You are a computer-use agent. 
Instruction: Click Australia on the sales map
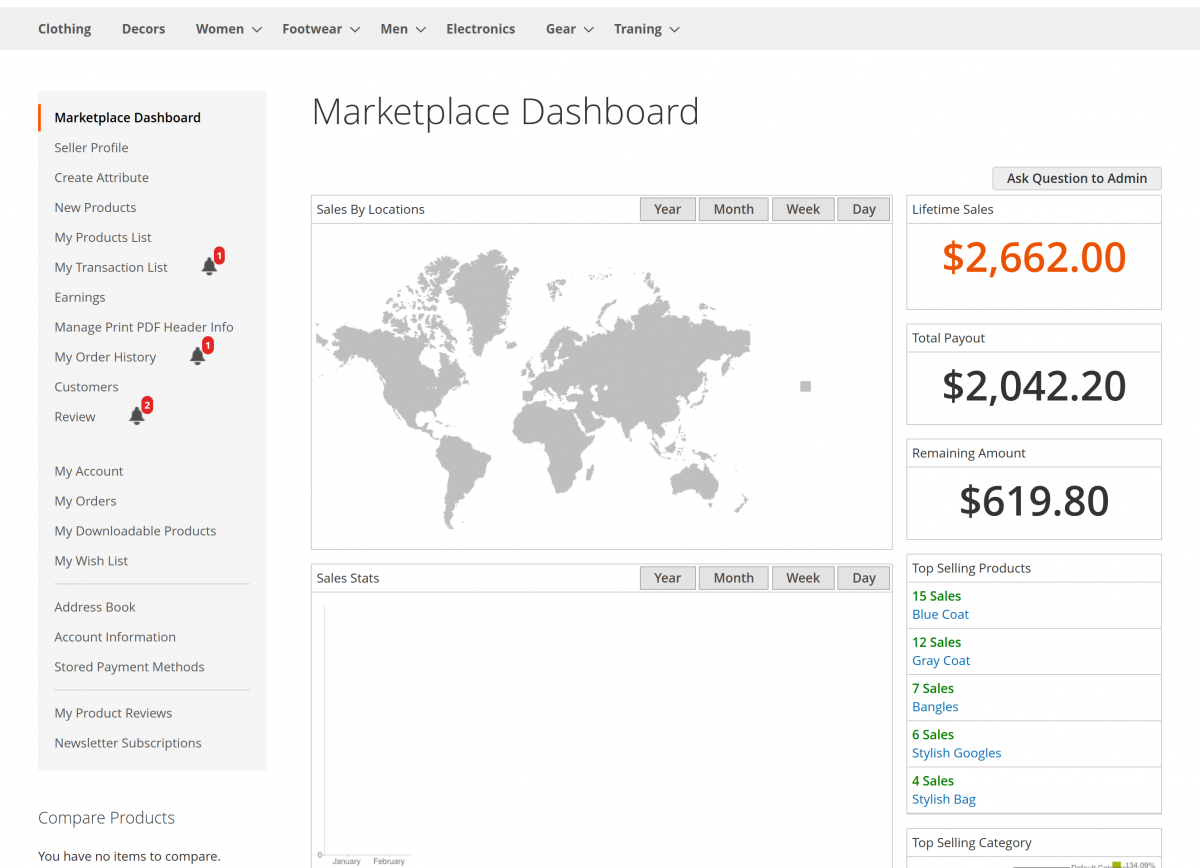click(x=694, y=481)
